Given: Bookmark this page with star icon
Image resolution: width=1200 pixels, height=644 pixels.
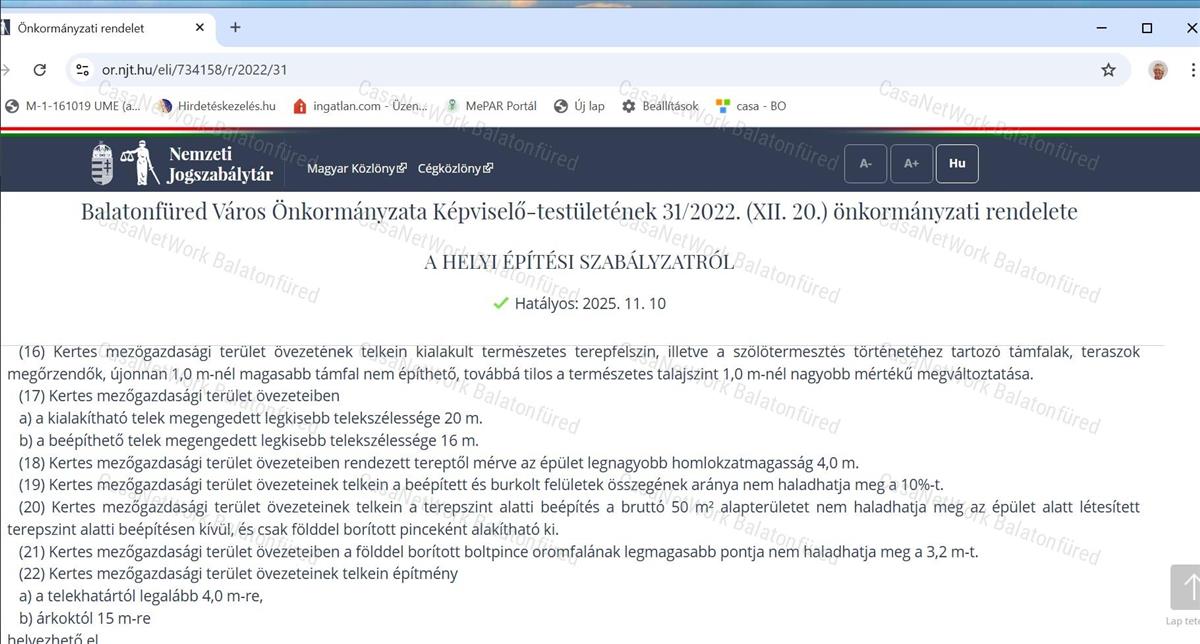Looking at the screenshot, I should pos(1108,70).
